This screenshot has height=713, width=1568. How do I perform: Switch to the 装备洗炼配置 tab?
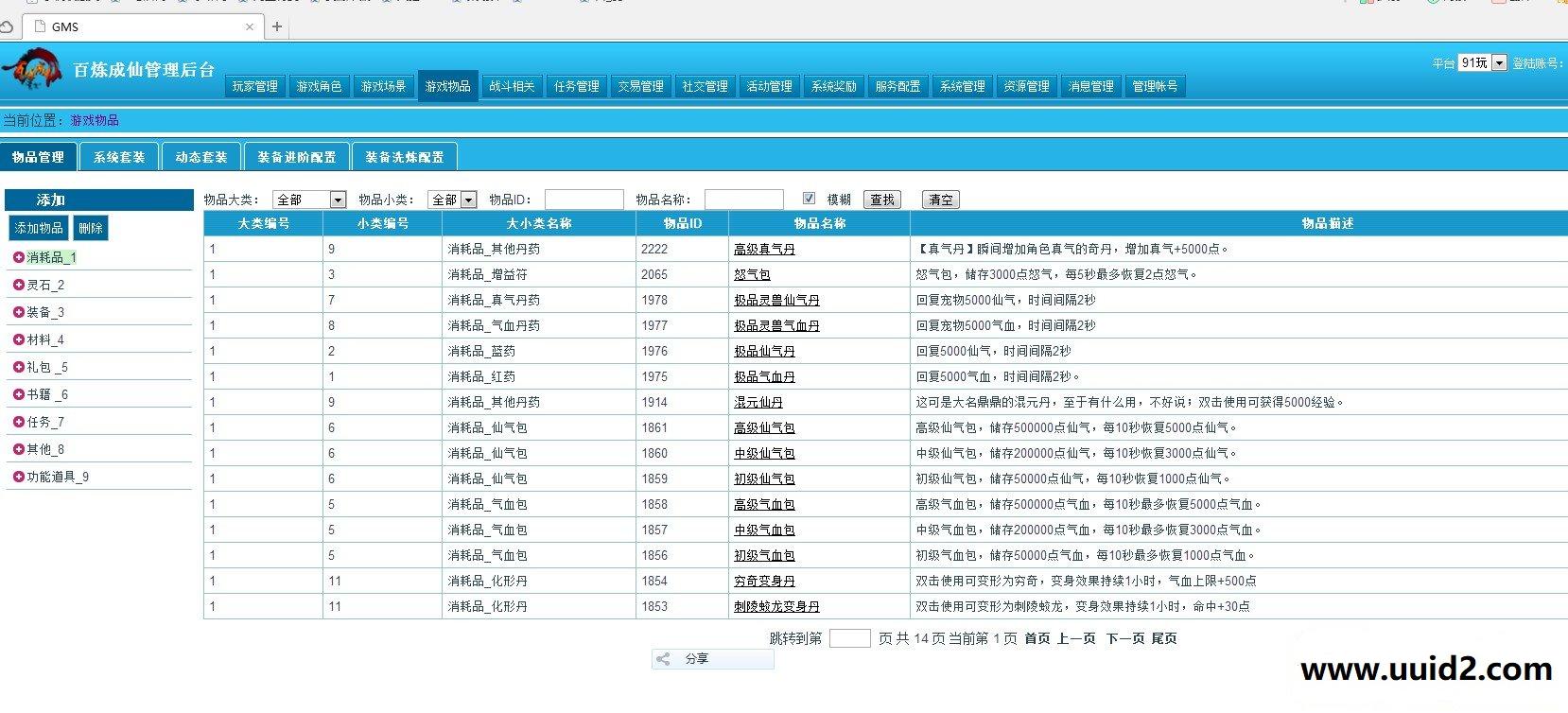click(x=405, y=157)
